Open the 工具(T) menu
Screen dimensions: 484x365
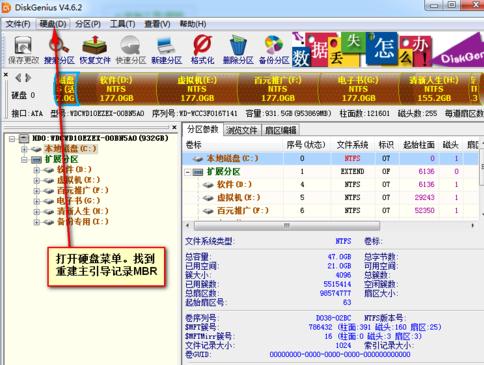coord(122,24)
